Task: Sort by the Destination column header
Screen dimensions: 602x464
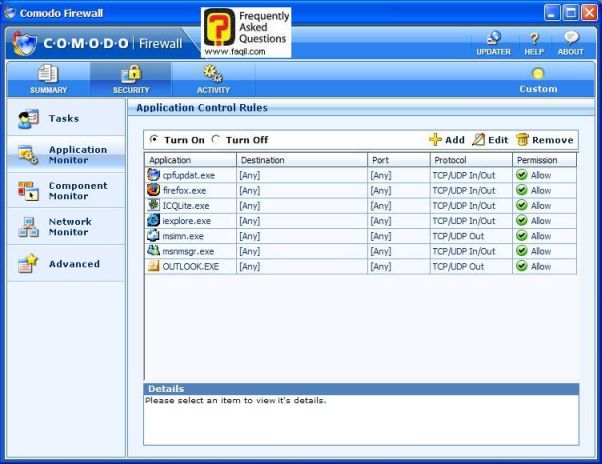Action: coord(302,160)
